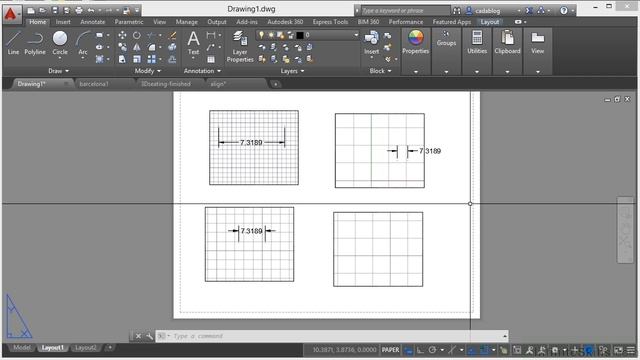Click the Mirror tool icon
This screenshot has width=640, height=360.
click(137, 47)
